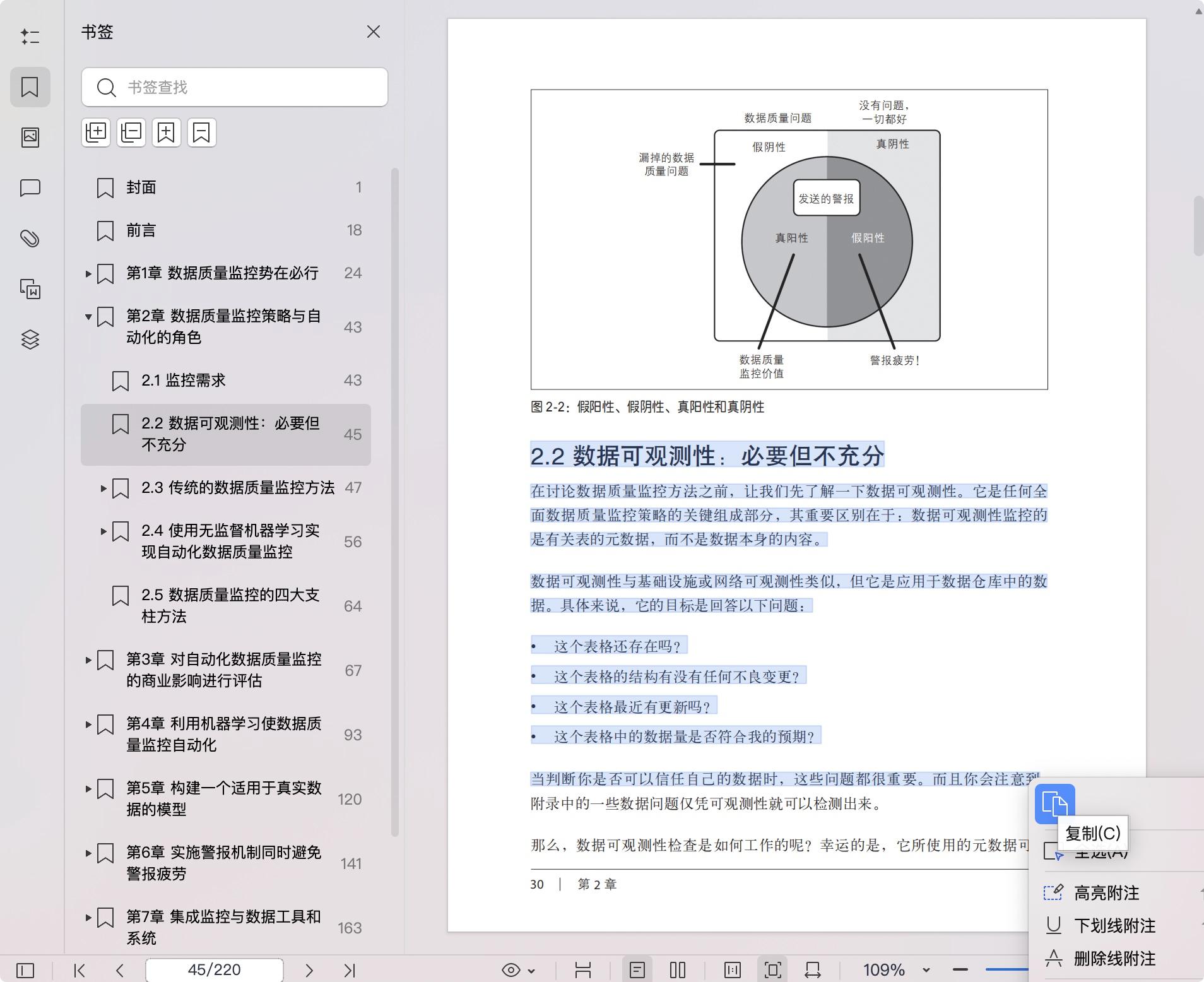
Task: Click heading 2.2 数据可观测性 in document
Action: click(x=707, y=456)
